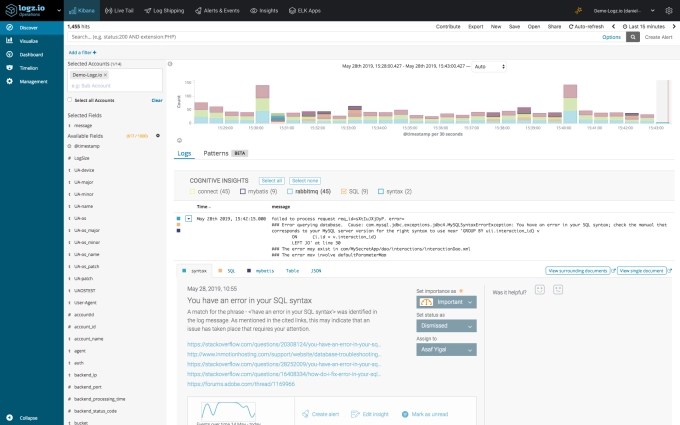Click the search magnifier button
The width and height of the screenshot is (680, 425).
[634, 36]
